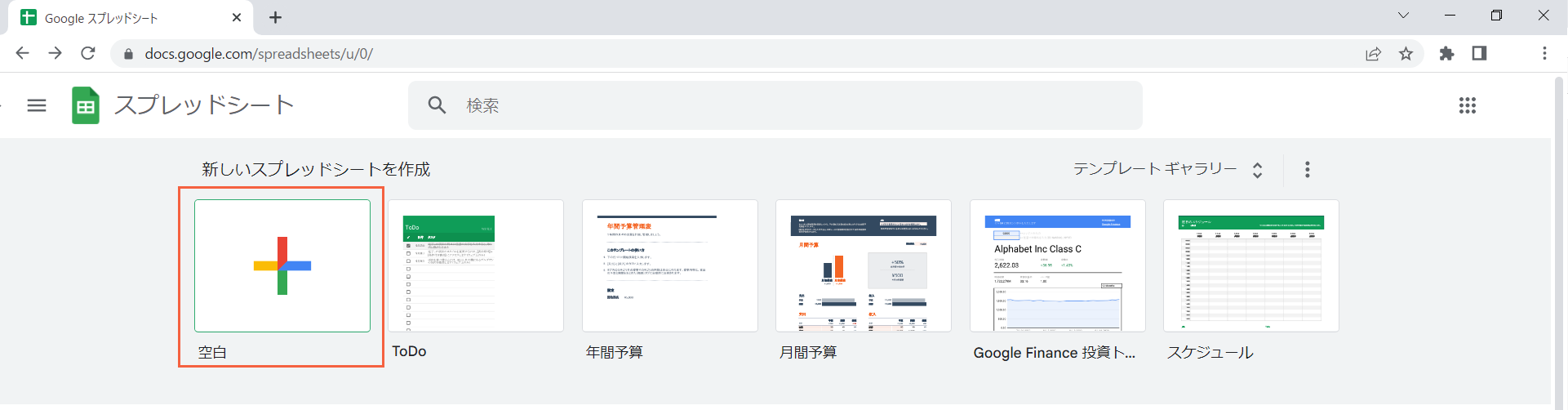Toggle the browser side panel icon
Image resolution: width=1568 pixels, height=410 pixels.
1479,54
